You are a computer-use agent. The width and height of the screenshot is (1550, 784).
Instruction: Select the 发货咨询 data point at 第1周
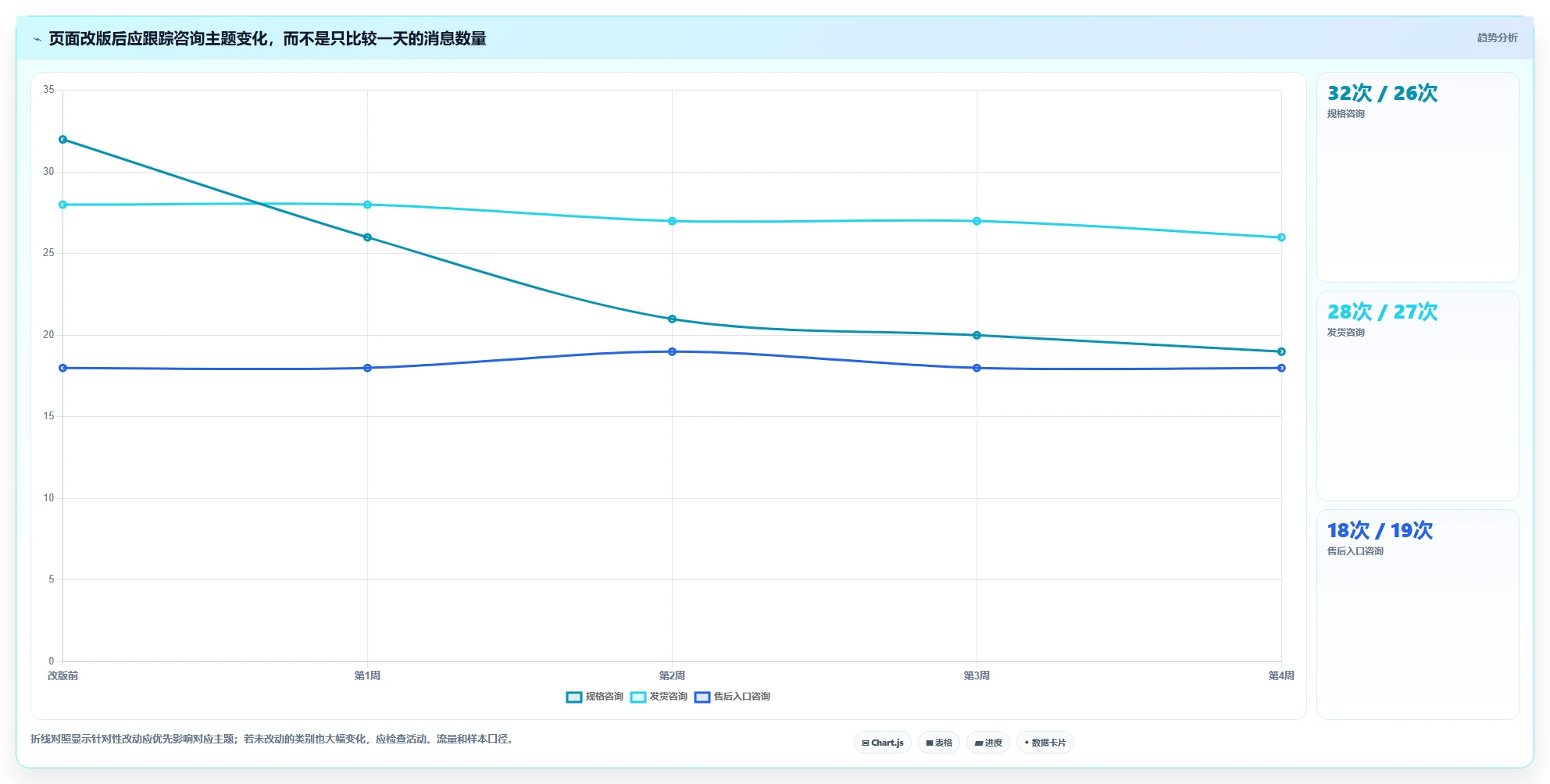[x=367, y=205]
